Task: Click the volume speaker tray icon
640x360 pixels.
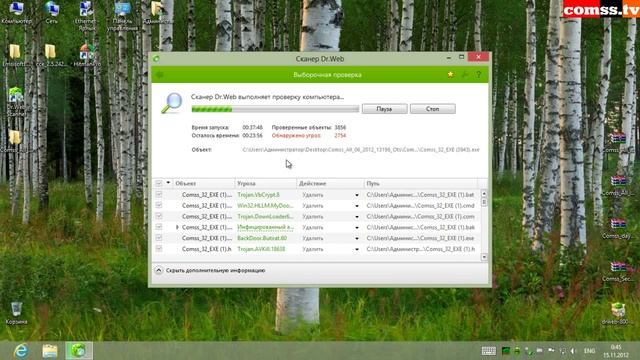Action: pyautogui.click(x=573, y=351)
